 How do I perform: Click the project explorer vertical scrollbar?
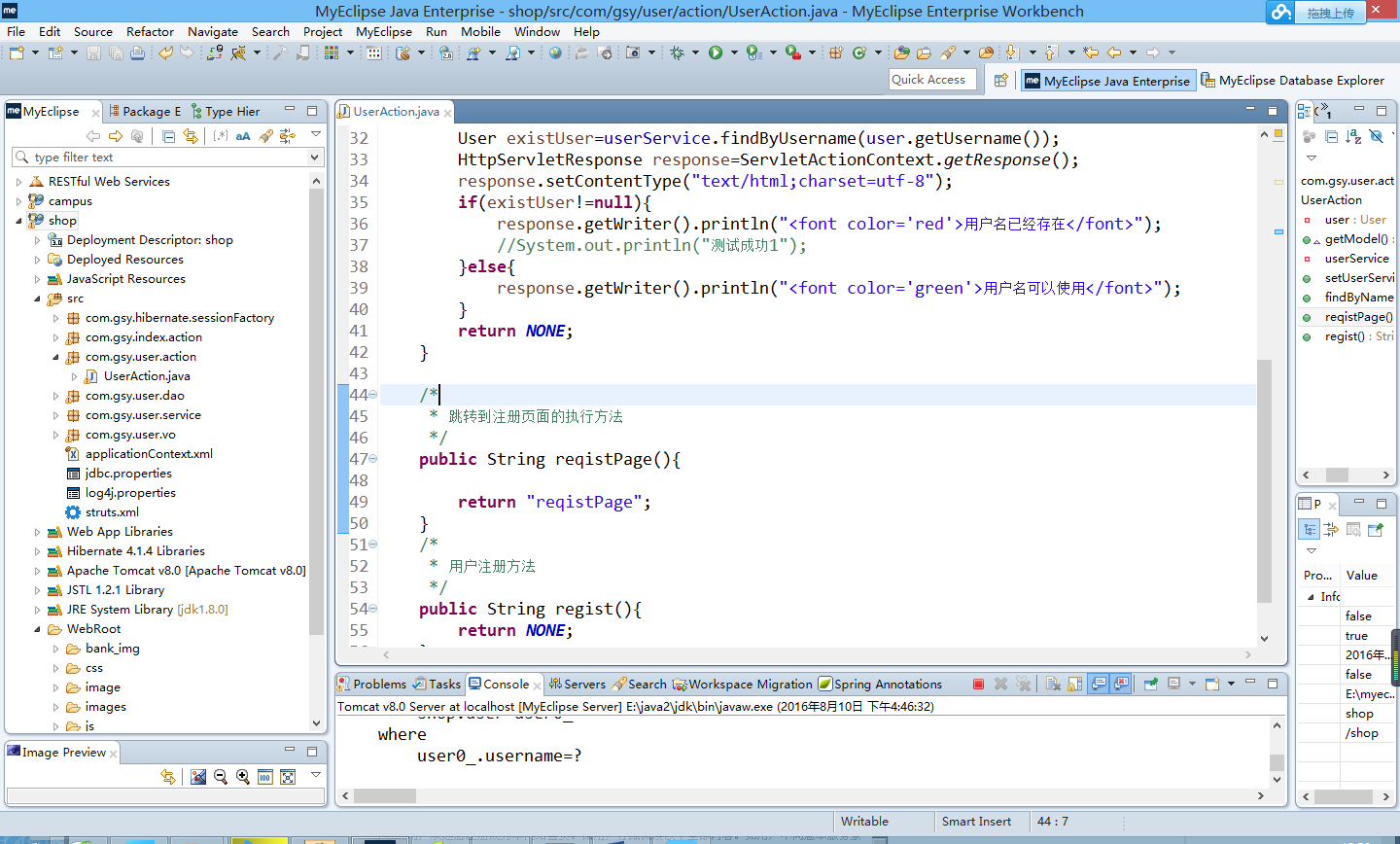coord(316,413)
